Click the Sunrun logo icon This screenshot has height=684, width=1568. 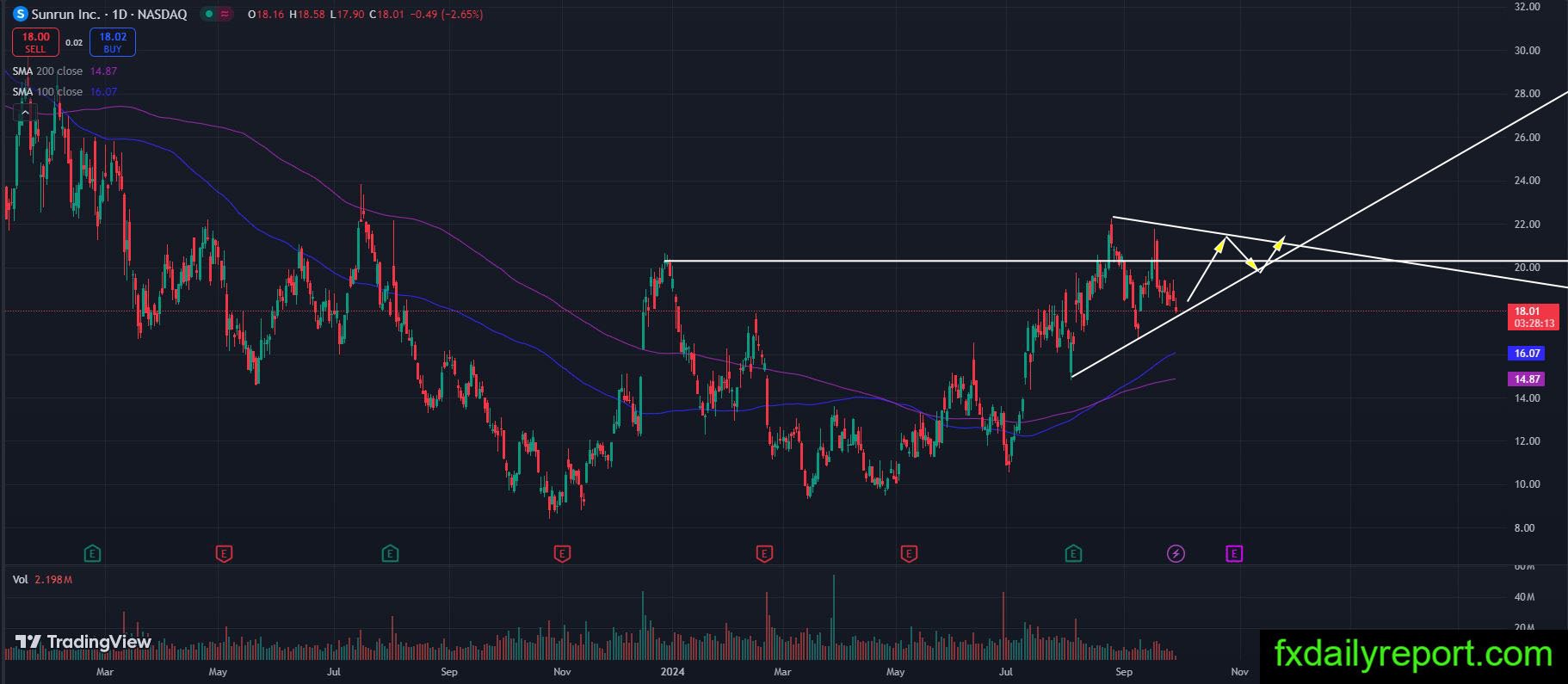(21, 15)
